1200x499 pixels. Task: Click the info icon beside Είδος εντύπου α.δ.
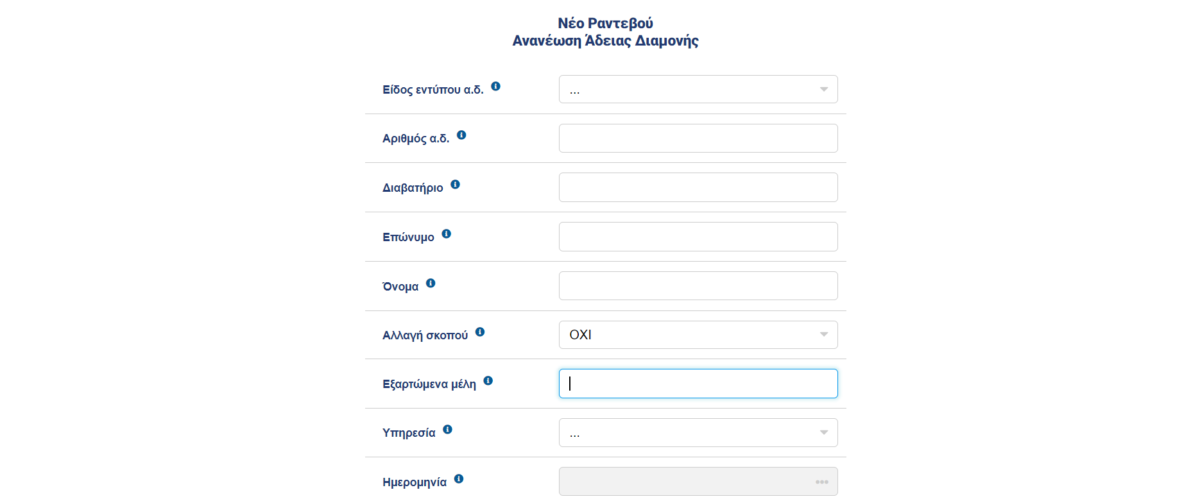pos(496,87)
